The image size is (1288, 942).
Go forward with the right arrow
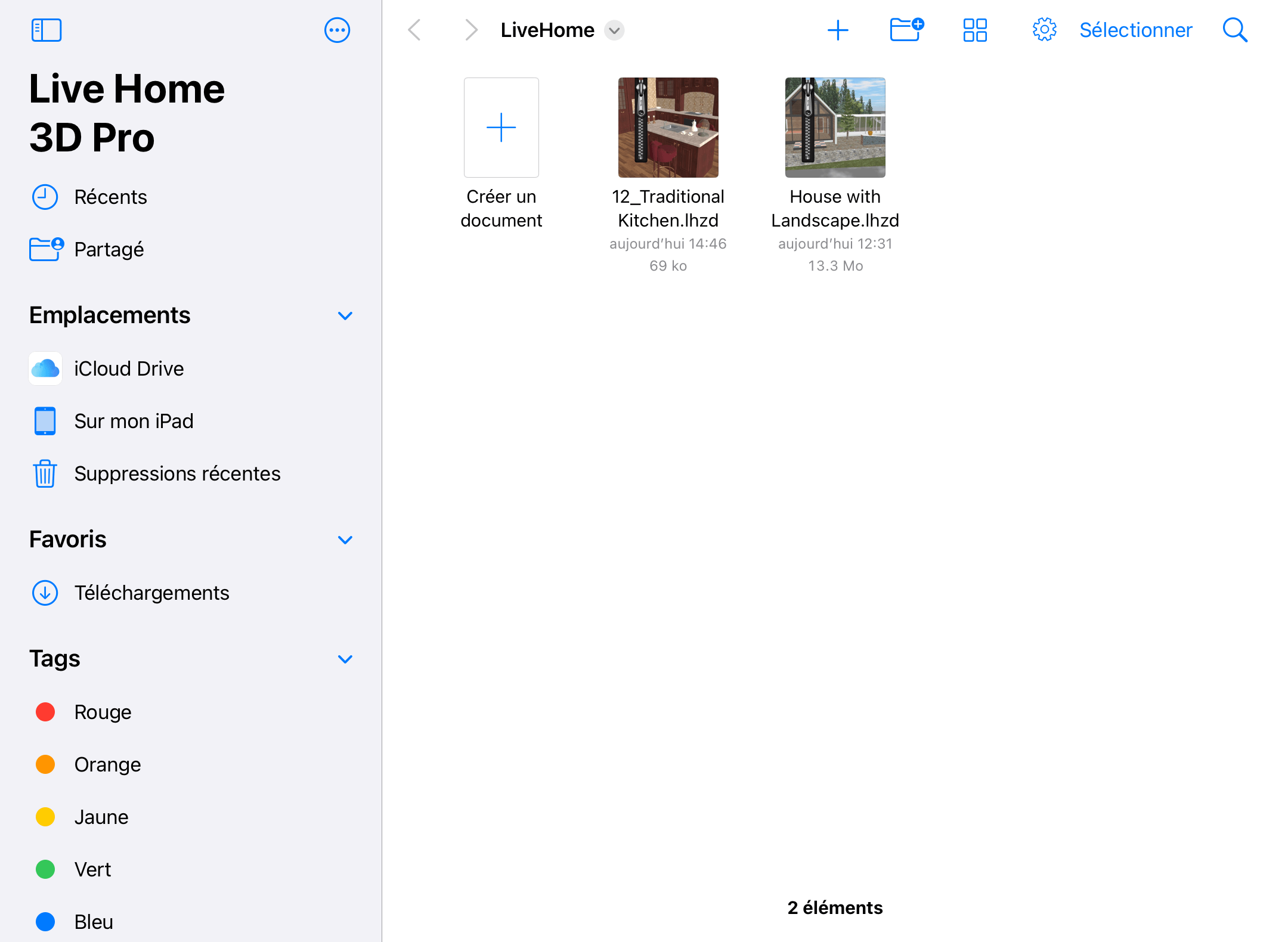[x=471, y=30]
